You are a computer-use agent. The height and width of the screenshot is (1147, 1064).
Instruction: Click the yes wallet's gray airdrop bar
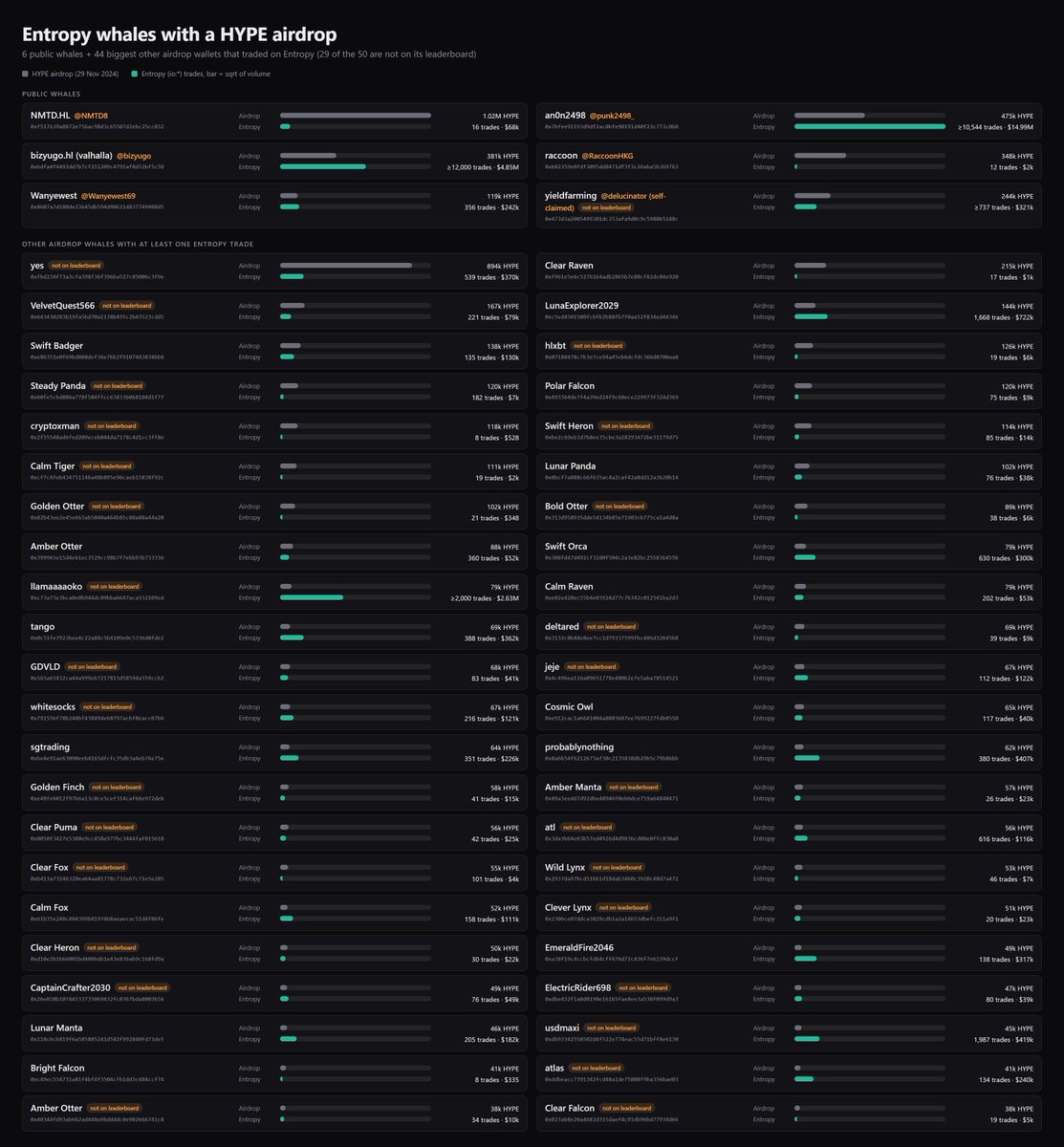tap(346, 266)
